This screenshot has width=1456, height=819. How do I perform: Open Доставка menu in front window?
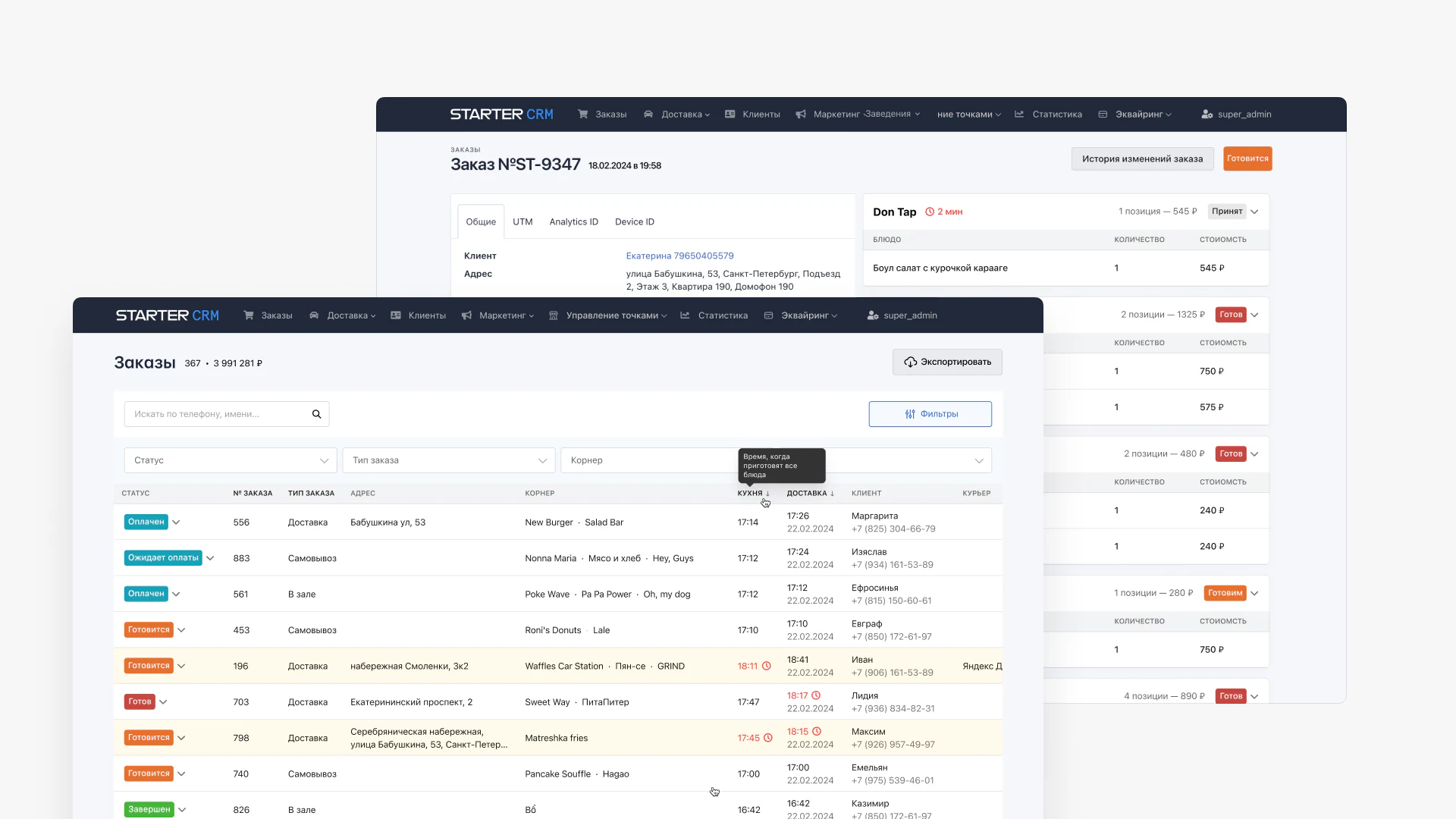click(x=351, y=315)
